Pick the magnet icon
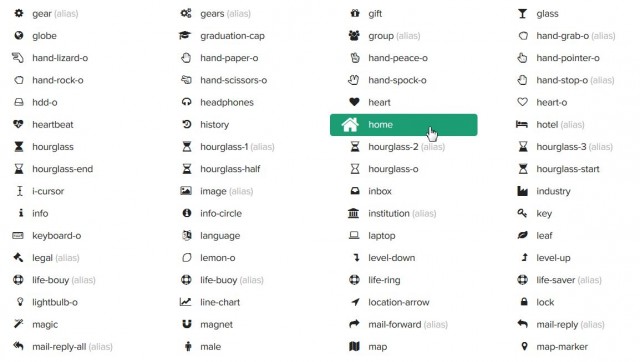Viewport: 640px width, 362px height. (187, 324)
